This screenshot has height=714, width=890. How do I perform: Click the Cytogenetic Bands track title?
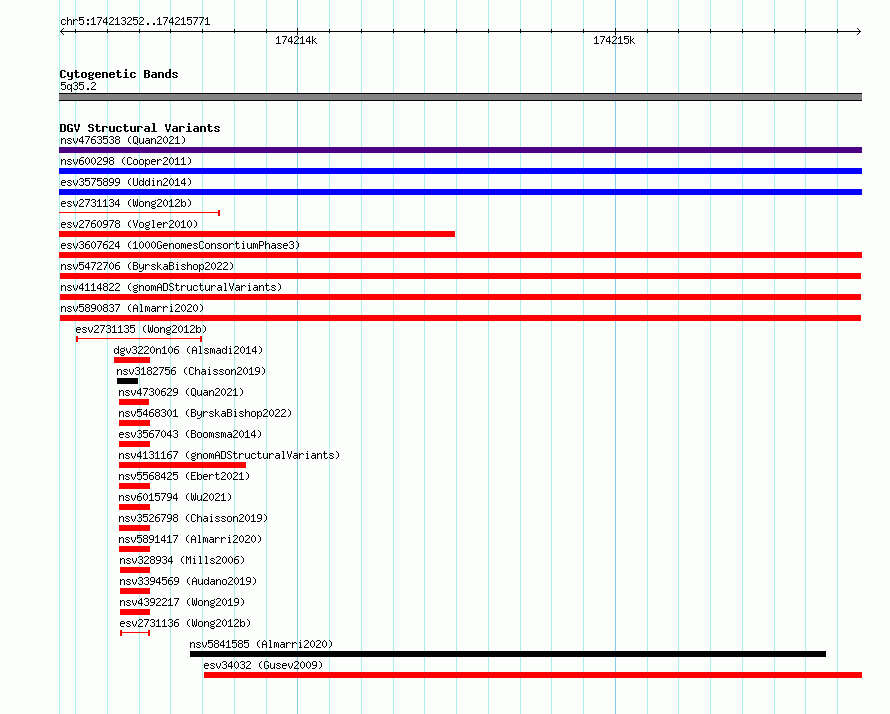tap(119, 74)
